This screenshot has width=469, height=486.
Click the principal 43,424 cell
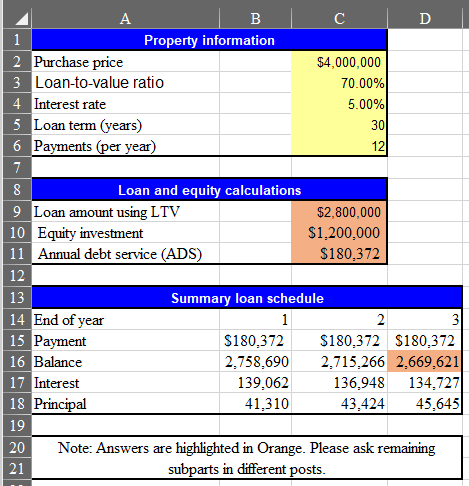339,403
